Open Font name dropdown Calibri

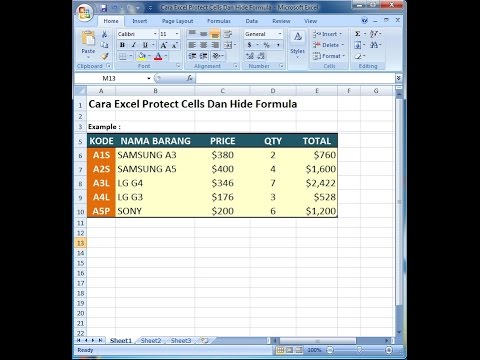click(x=155, y=34)
